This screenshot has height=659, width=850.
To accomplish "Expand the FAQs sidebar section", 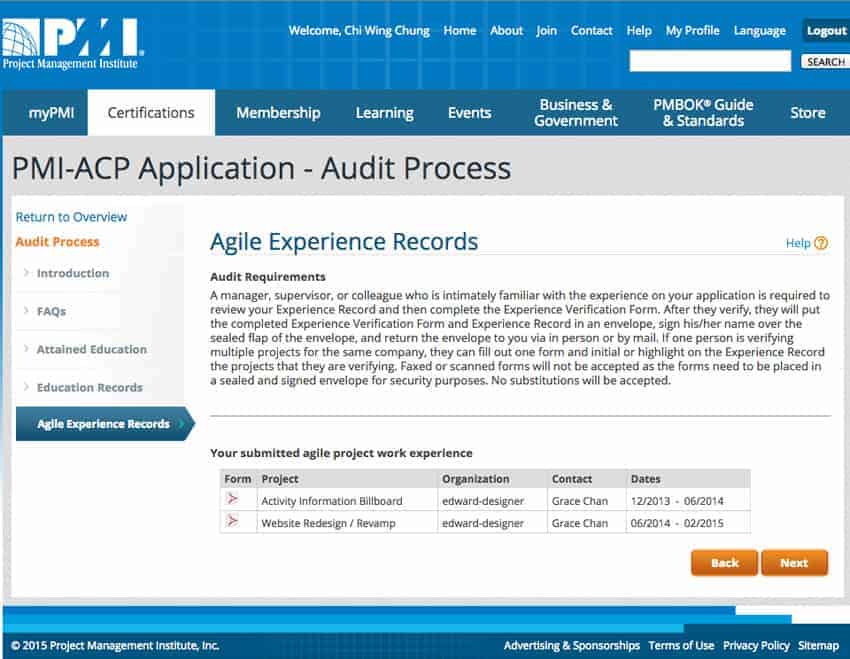I will [x=50, y=311].
